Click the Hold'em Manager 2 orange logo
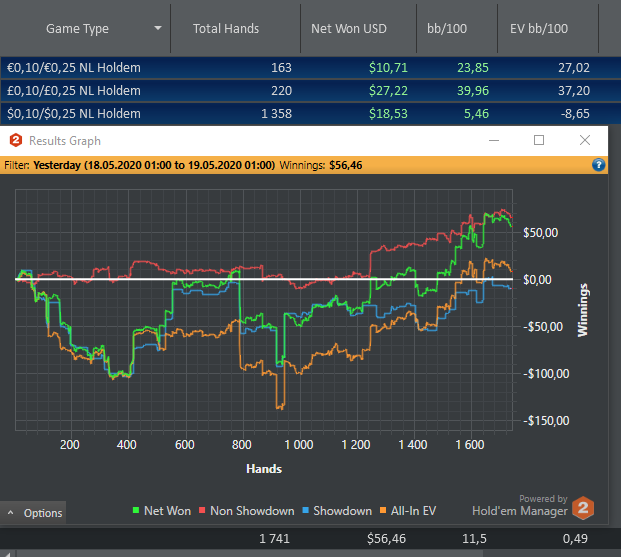 (x=583, y=507)
